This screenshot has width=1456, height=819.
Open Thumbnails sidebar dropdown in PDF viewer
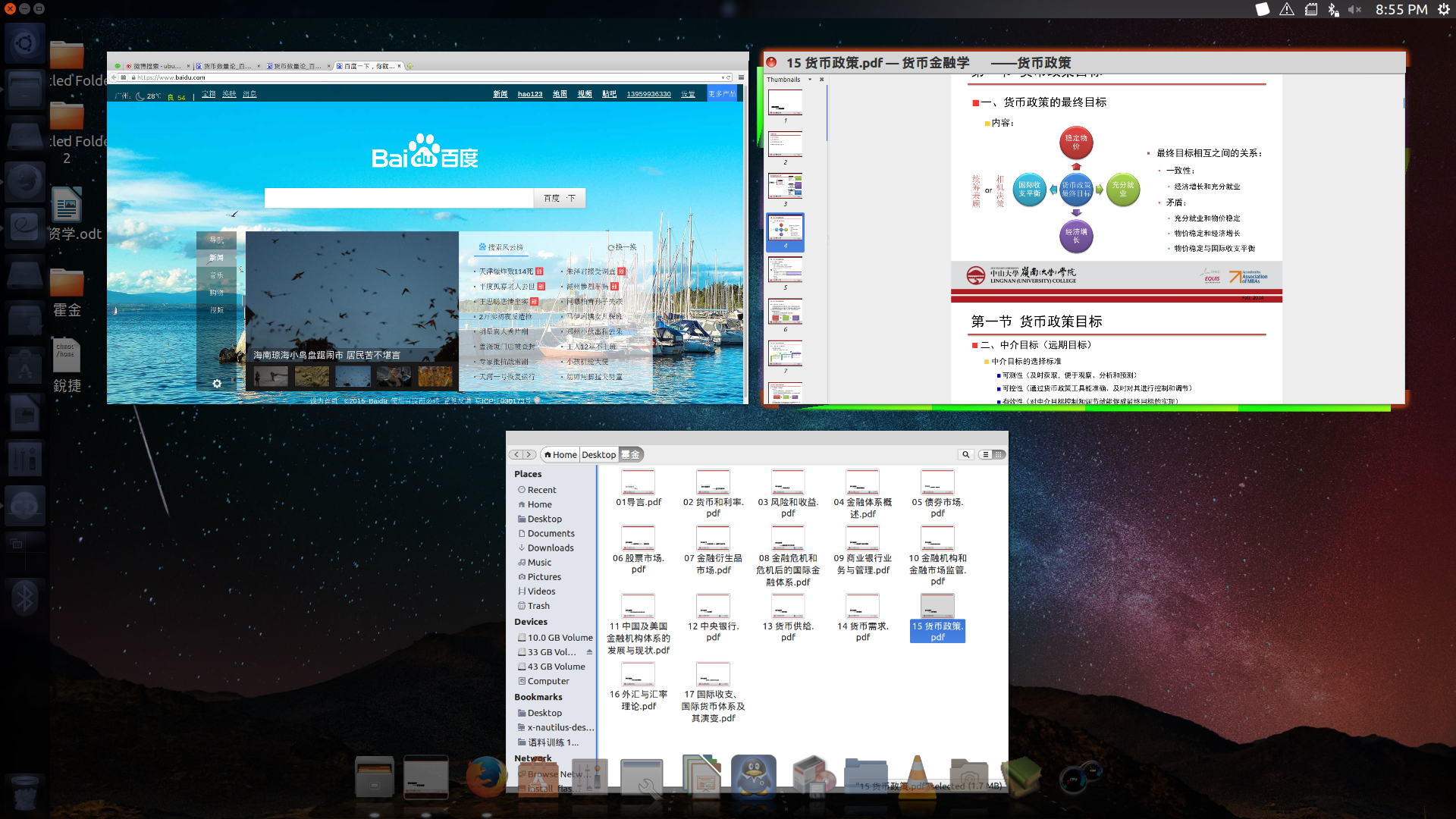pos(810,80)
